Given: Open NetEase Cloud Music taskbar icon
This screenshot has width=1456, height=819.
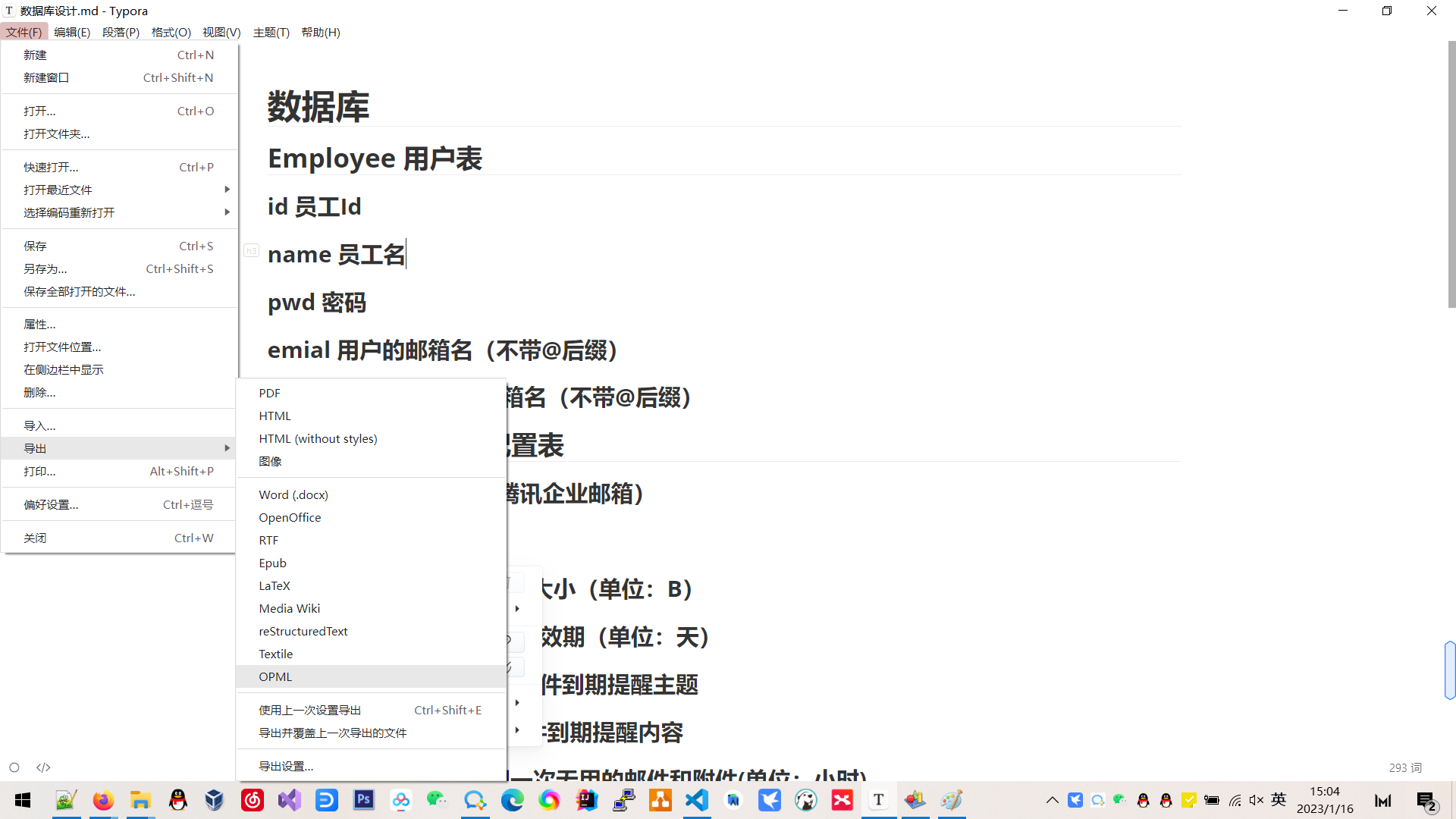Looking at the screenshot, I should coord(252,800).
